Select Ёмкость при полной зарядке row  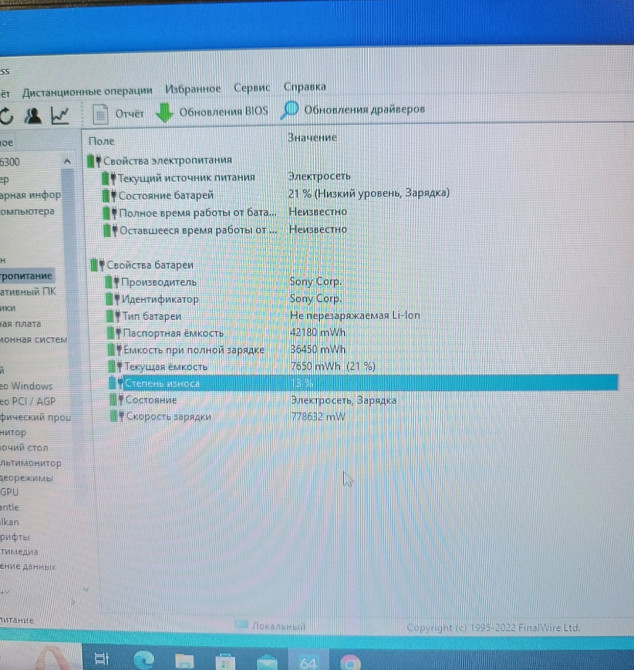coord(194,350)
